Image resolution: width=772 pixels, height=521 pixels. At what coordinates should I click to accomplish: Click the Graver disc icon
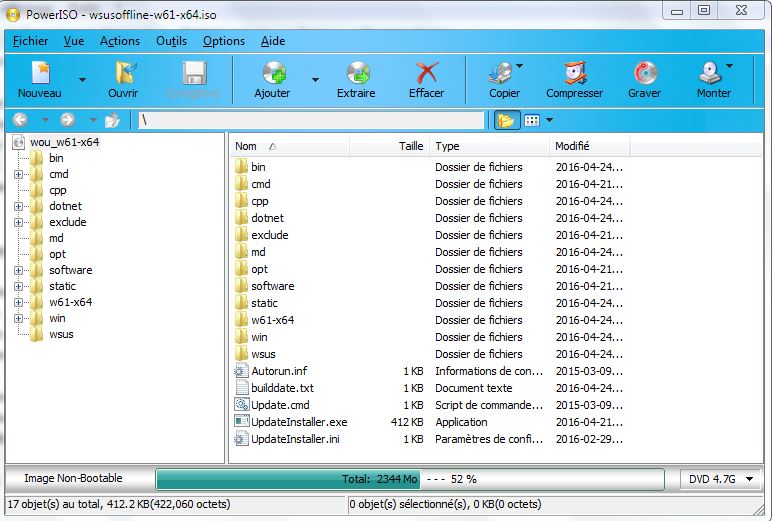(x=645, y=73)
